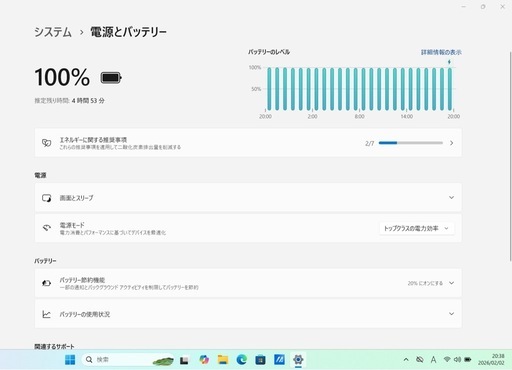Image resolution: width=512 pixels, height=370 pixels.
Task: Switch the IME input mode A indicator
Action: [x=433, y=360]
